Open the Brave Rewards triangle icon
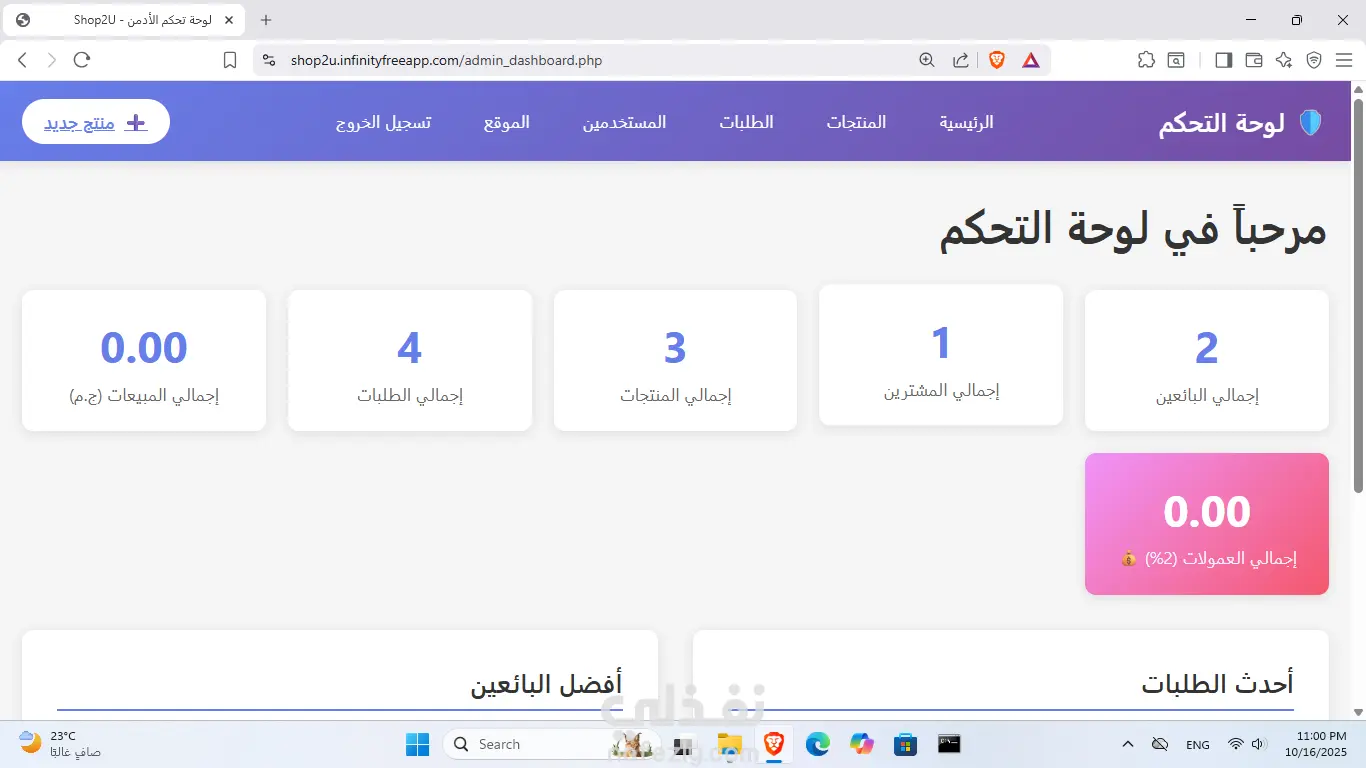This screenshot has width=1366, height=768. click(1031, 60)
